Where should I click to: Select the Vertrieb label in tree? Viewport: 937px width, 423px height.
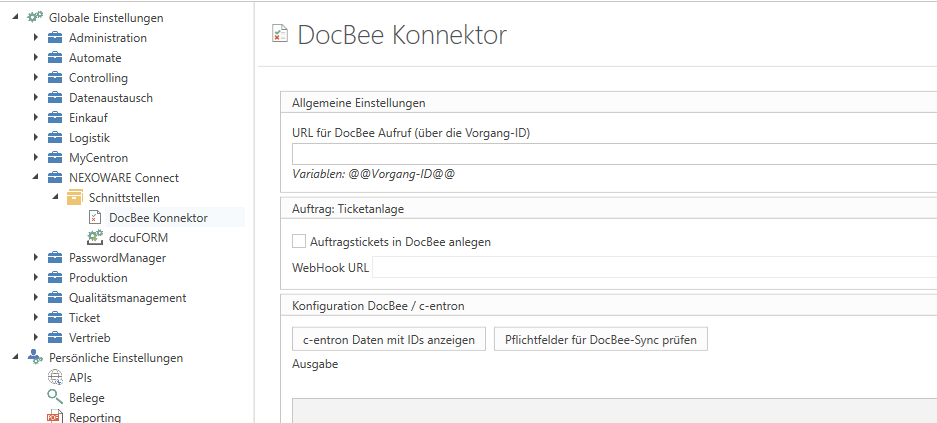90,338
